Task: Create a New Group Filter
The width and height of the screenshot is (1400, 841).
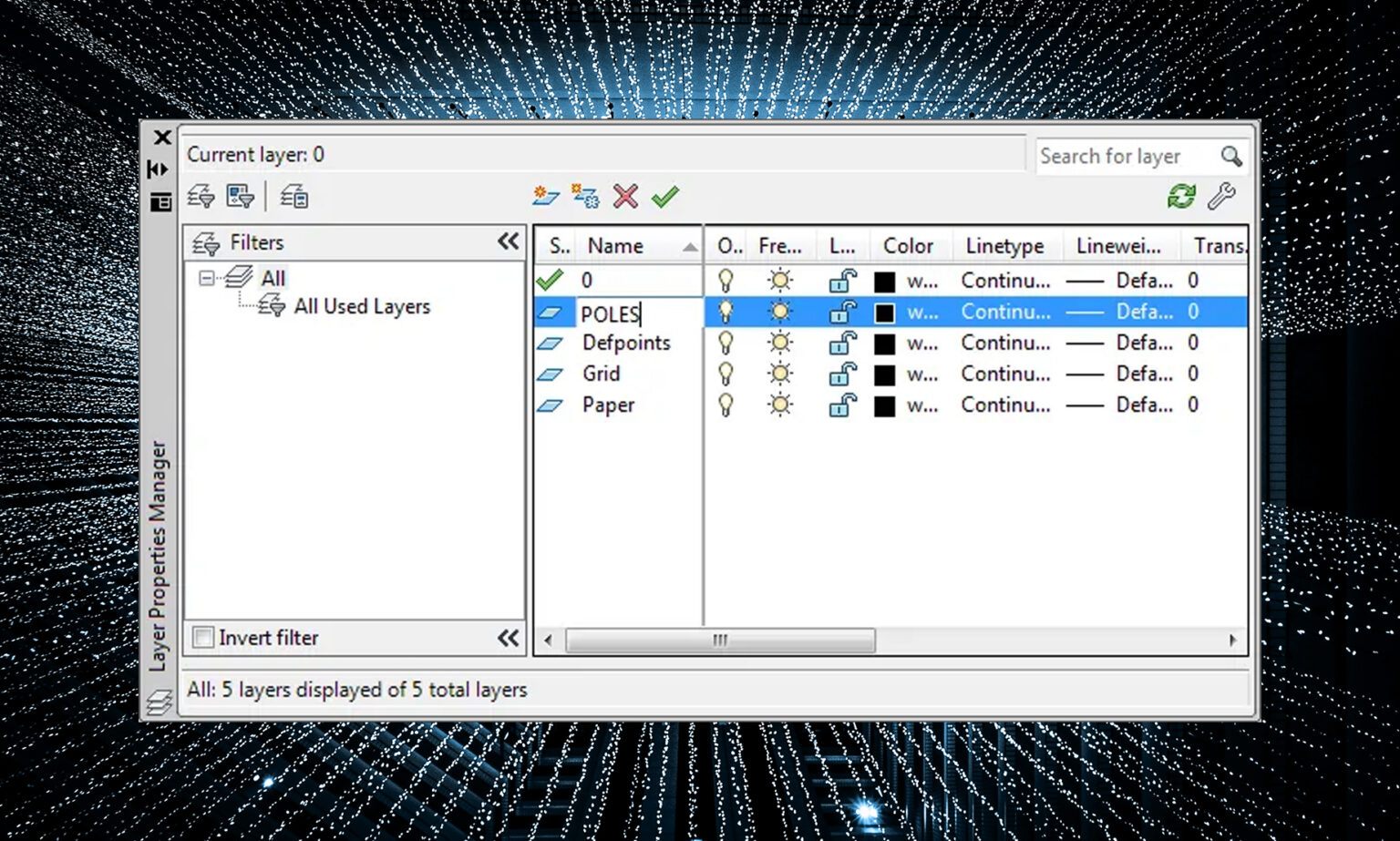Action: (239, 196)
